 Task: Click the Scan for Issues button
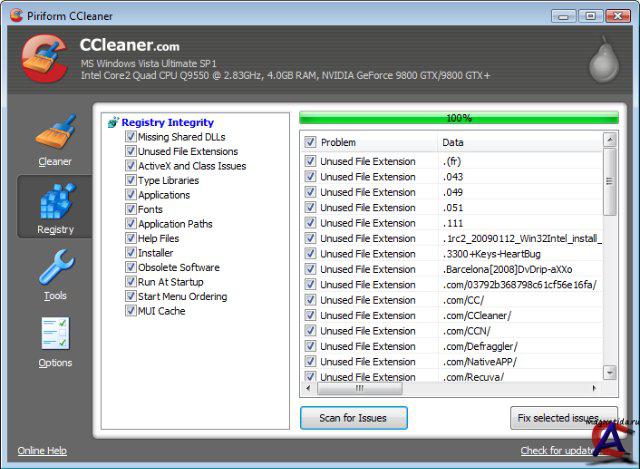click(x=353, y=418)
